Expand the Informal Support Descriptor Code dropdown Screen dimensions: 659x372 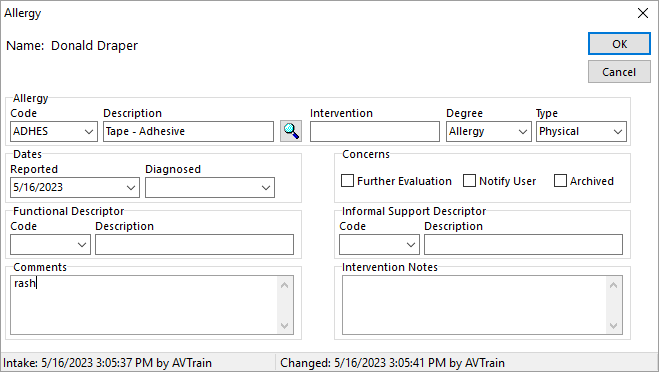tap(411, 245)
